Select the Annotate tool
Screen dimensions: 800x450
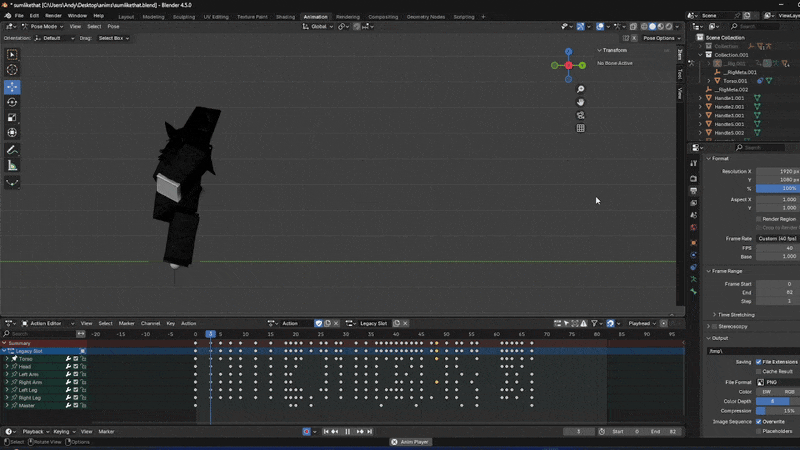[x=12, y=150]
